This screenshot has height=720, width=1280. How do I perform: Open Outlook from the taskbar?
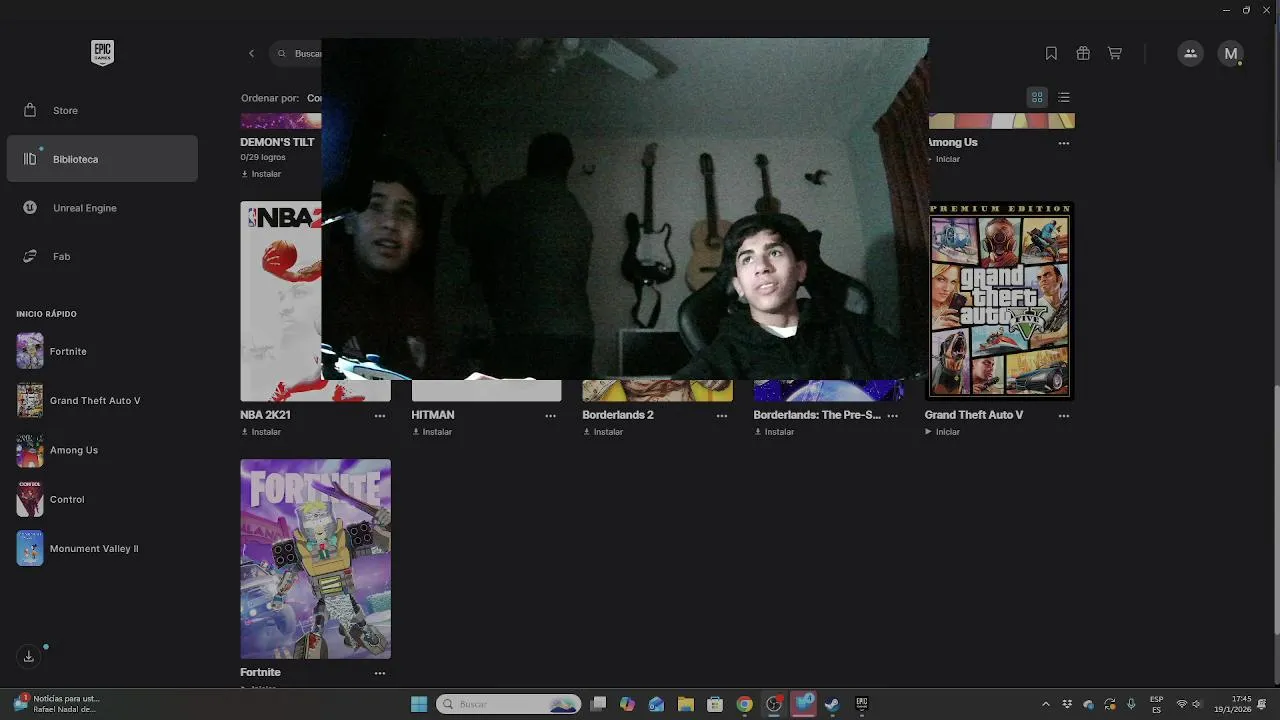click(656, 704)
